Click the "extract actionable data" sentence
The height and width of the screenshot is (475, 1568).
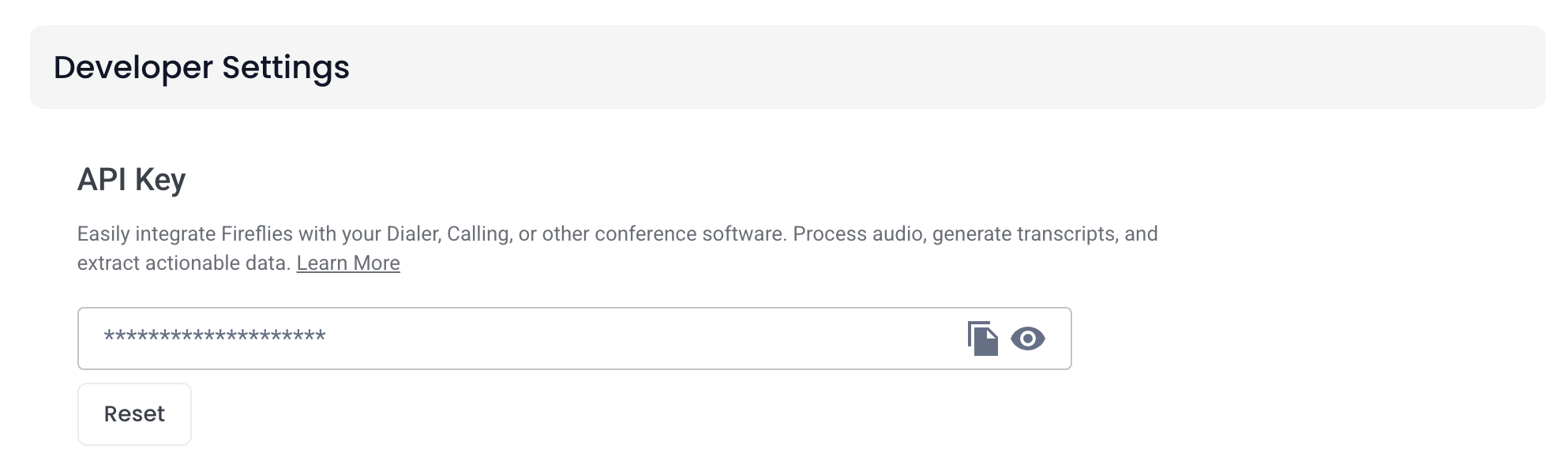click(x=184, y=263)
